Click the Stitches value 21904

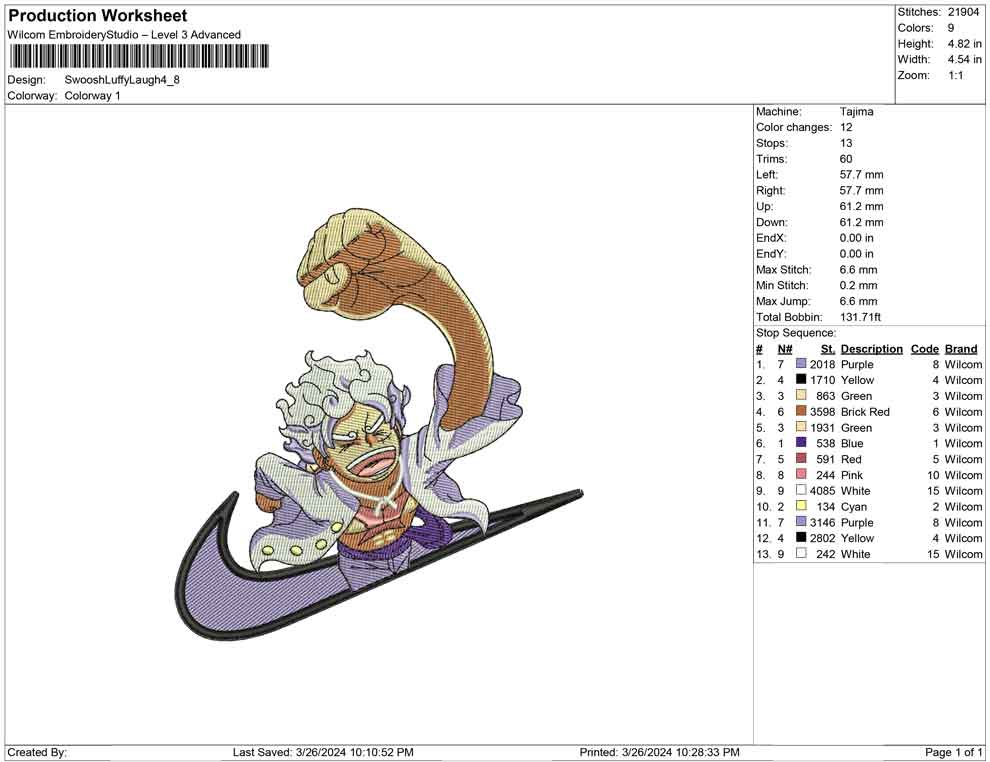(963, 12)
